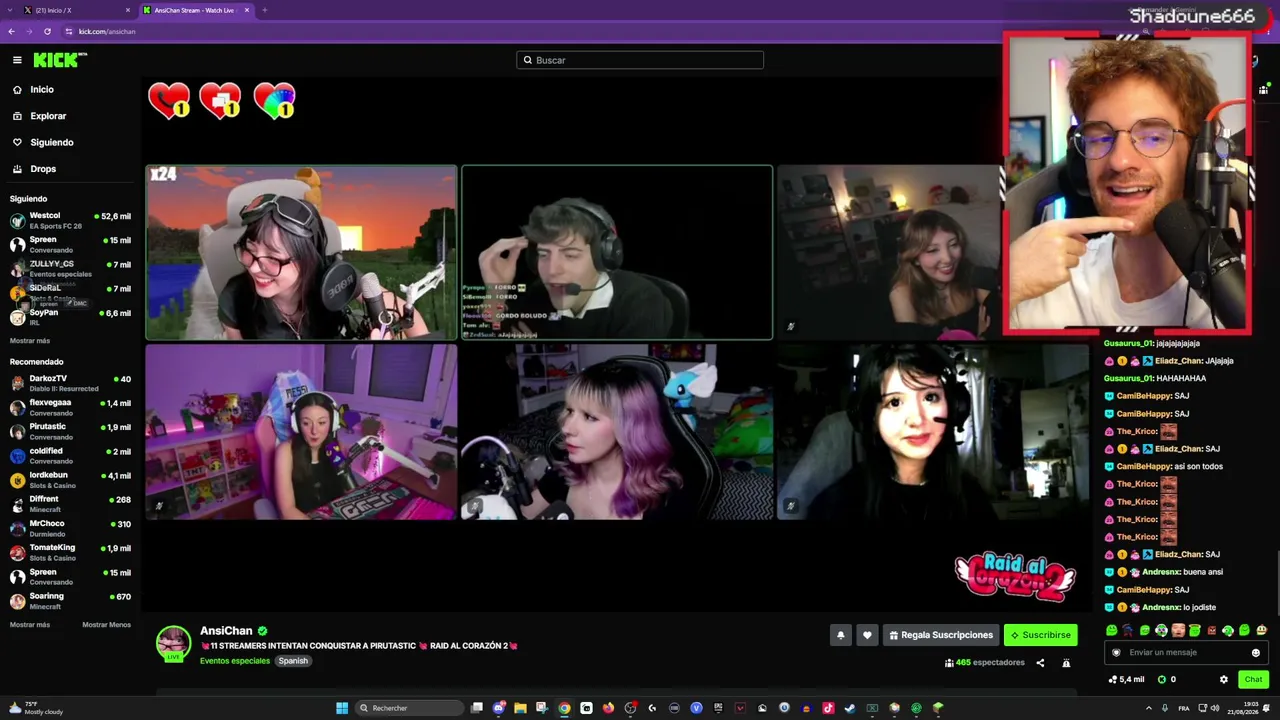Expand recommended list with Mostrar más
The image size is (1280, 720).
(30, 625)
